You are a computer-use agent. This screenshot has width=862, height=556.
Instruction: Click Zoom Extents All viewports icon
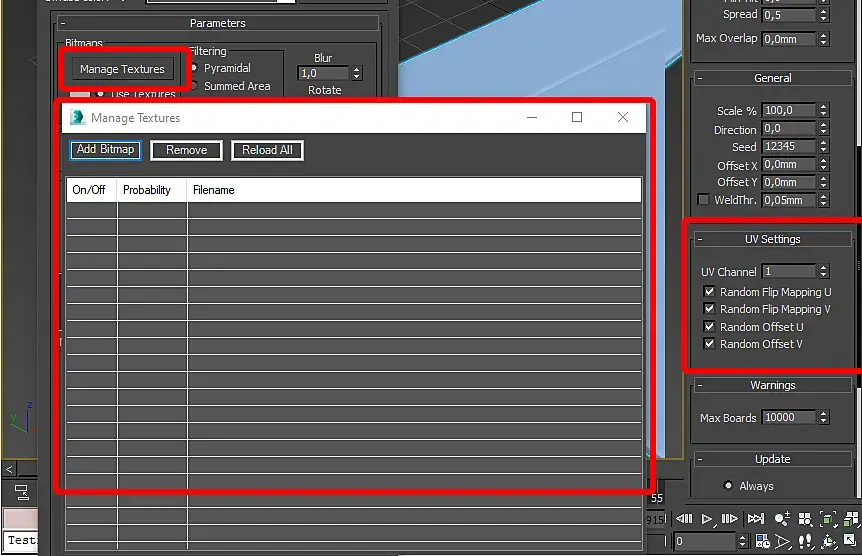(x=851, y=519)
